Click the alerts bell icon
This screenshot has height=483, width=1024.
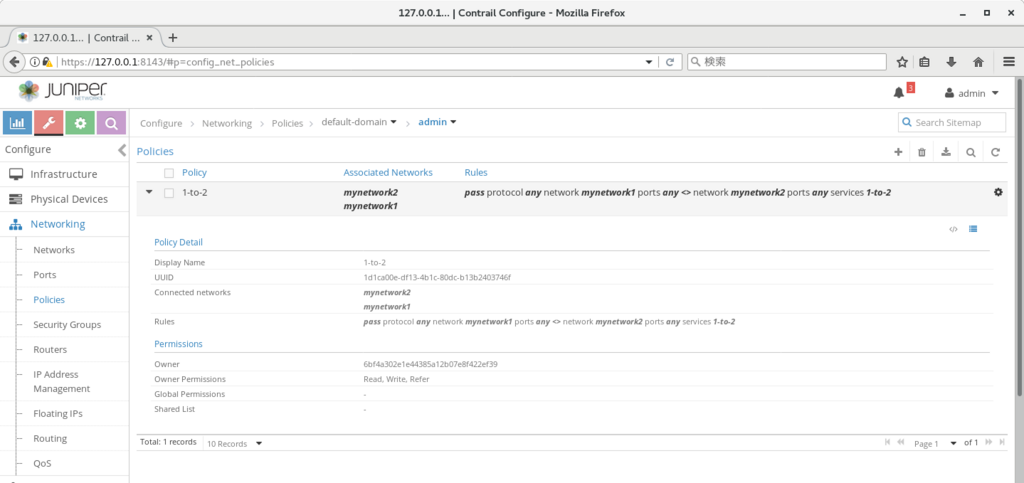coord(899,93)
